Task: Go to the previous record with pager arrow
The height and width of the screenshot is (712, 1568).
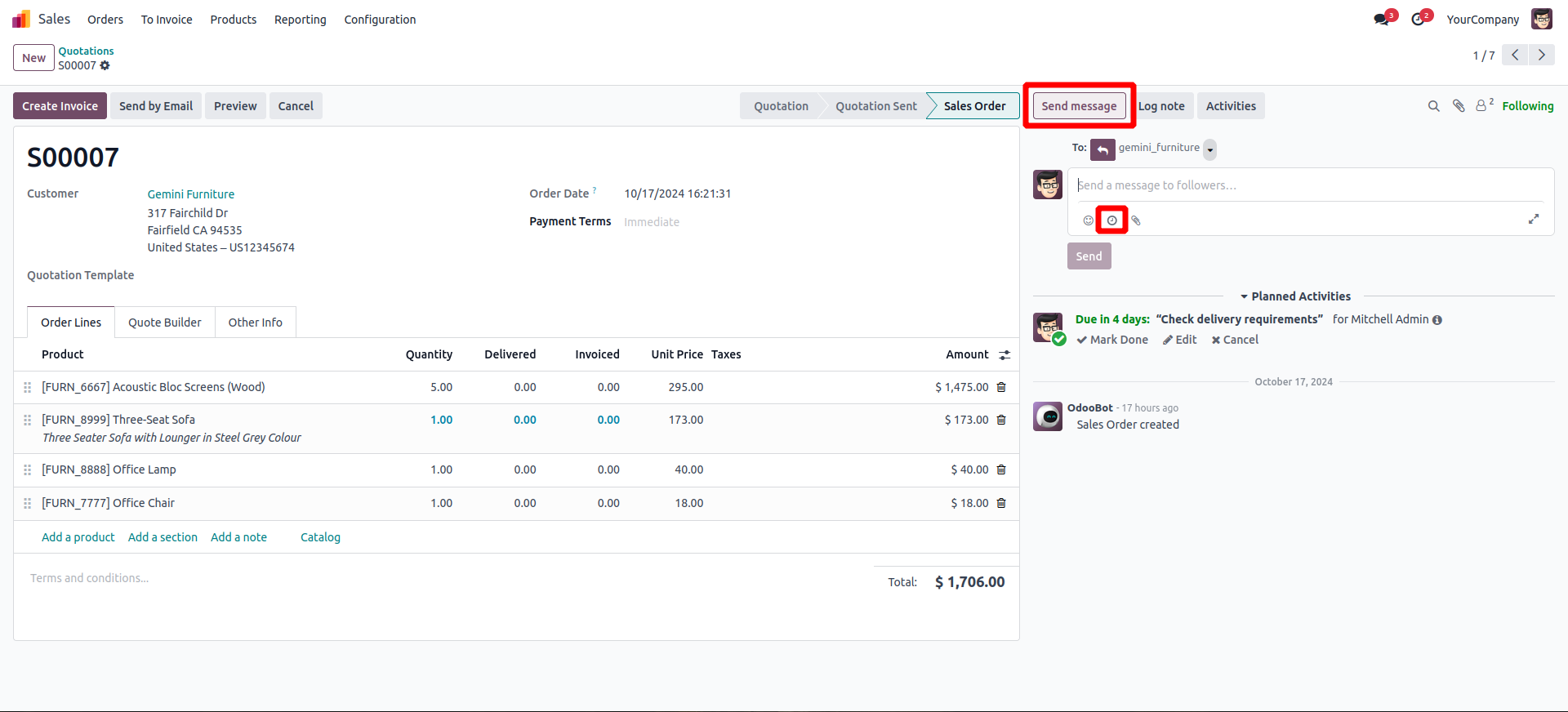Action: click(1515, 55)
